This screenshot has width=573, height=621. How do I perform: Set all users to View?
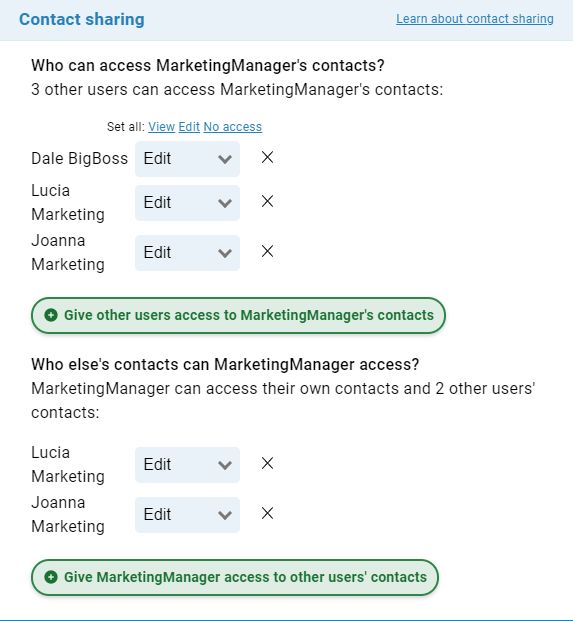click(162, 127)
